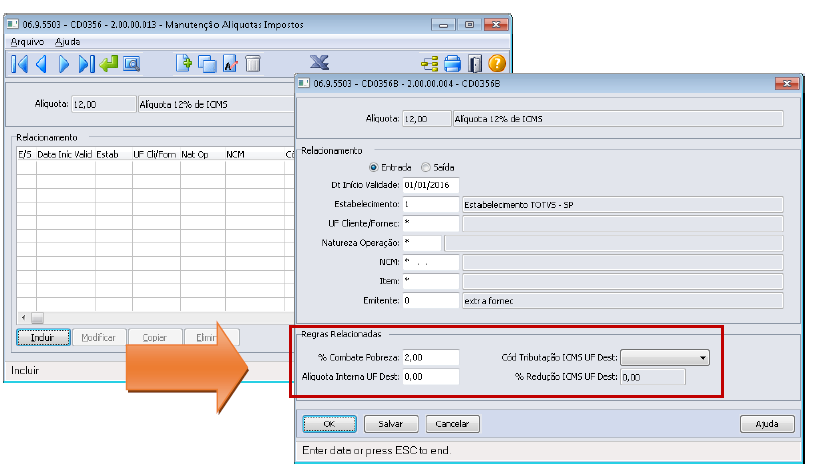Select the Entrada radio button
The width and height of the screenshot is (816, 474).
(x=373, y=168)
